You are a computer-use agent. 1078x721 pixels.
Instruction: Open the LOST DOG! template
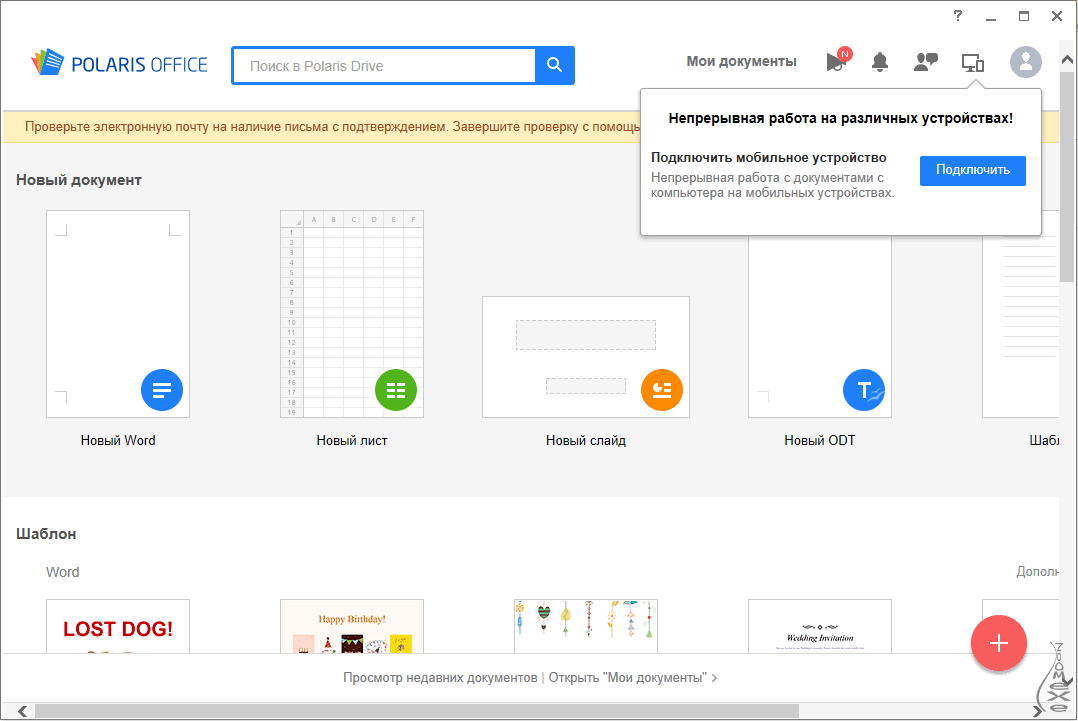tap(118, 626)
